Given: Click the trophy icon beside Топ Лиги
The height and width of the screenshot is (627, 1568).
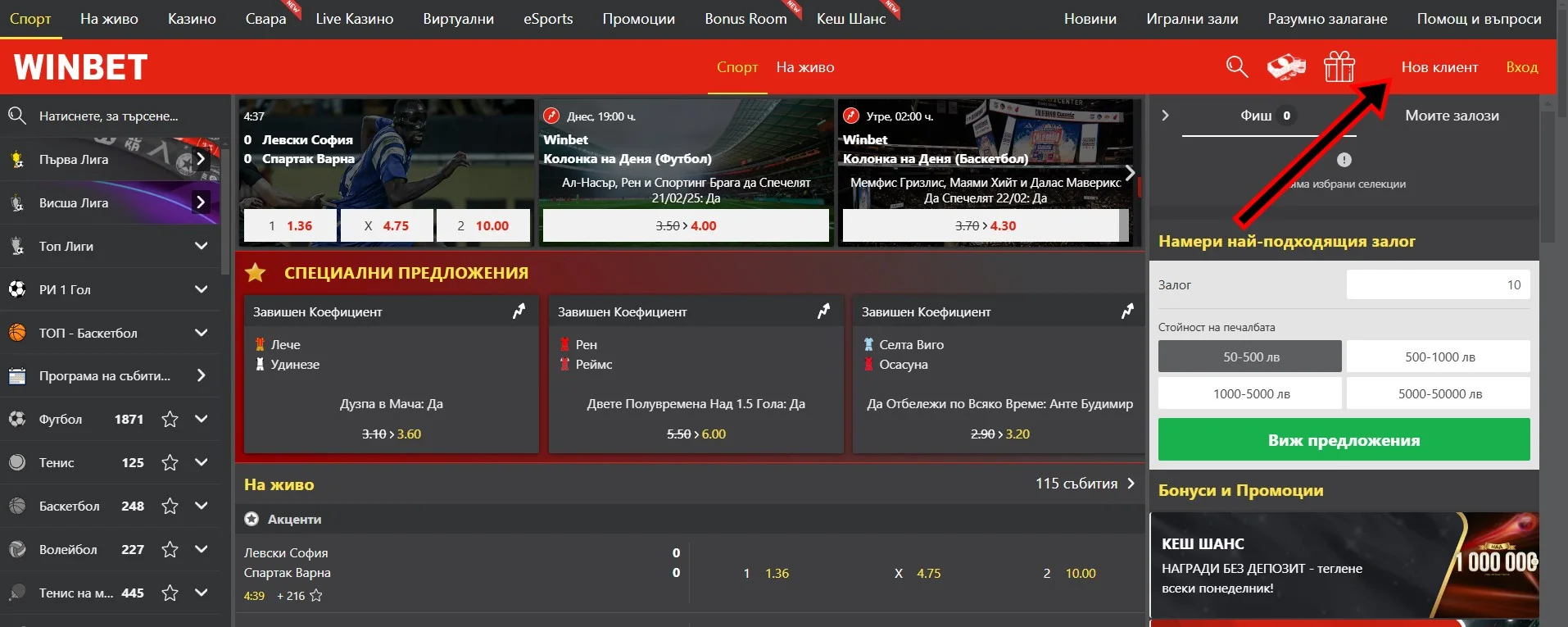Looking at the screenshot, I should [17, 245].
